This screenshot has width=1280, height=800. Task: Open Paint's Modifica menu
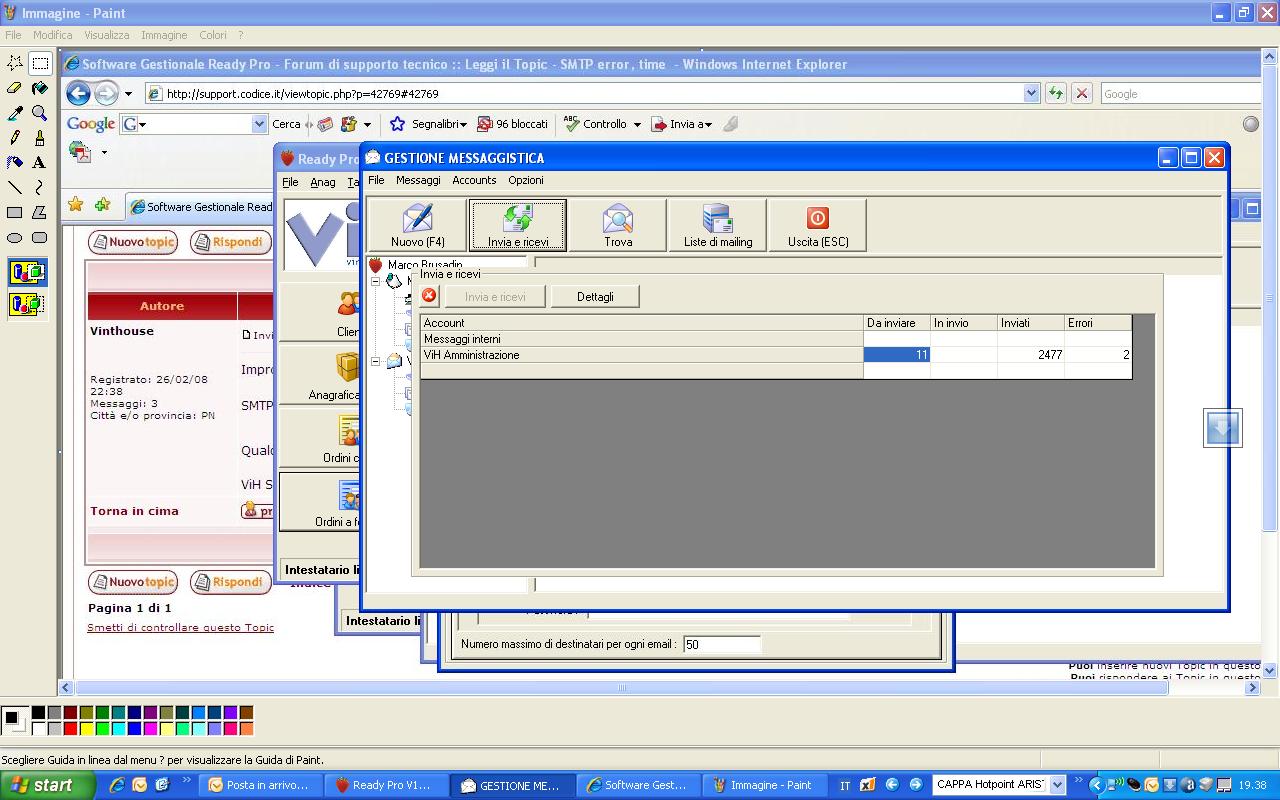click(x=52, y=35)
